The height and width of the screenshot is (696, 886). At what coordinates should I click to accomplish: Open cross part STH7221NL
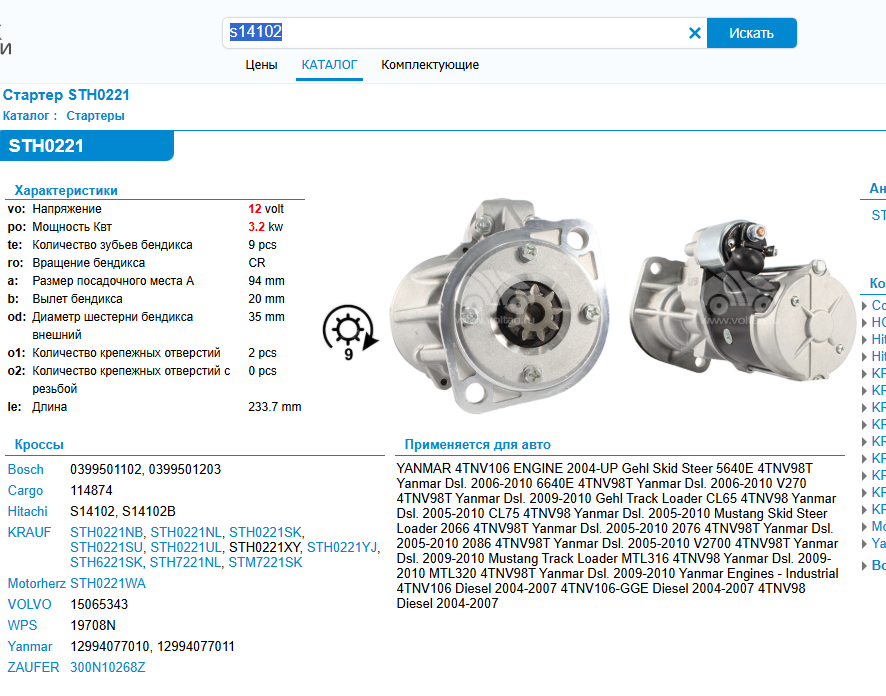click(185, 563)
